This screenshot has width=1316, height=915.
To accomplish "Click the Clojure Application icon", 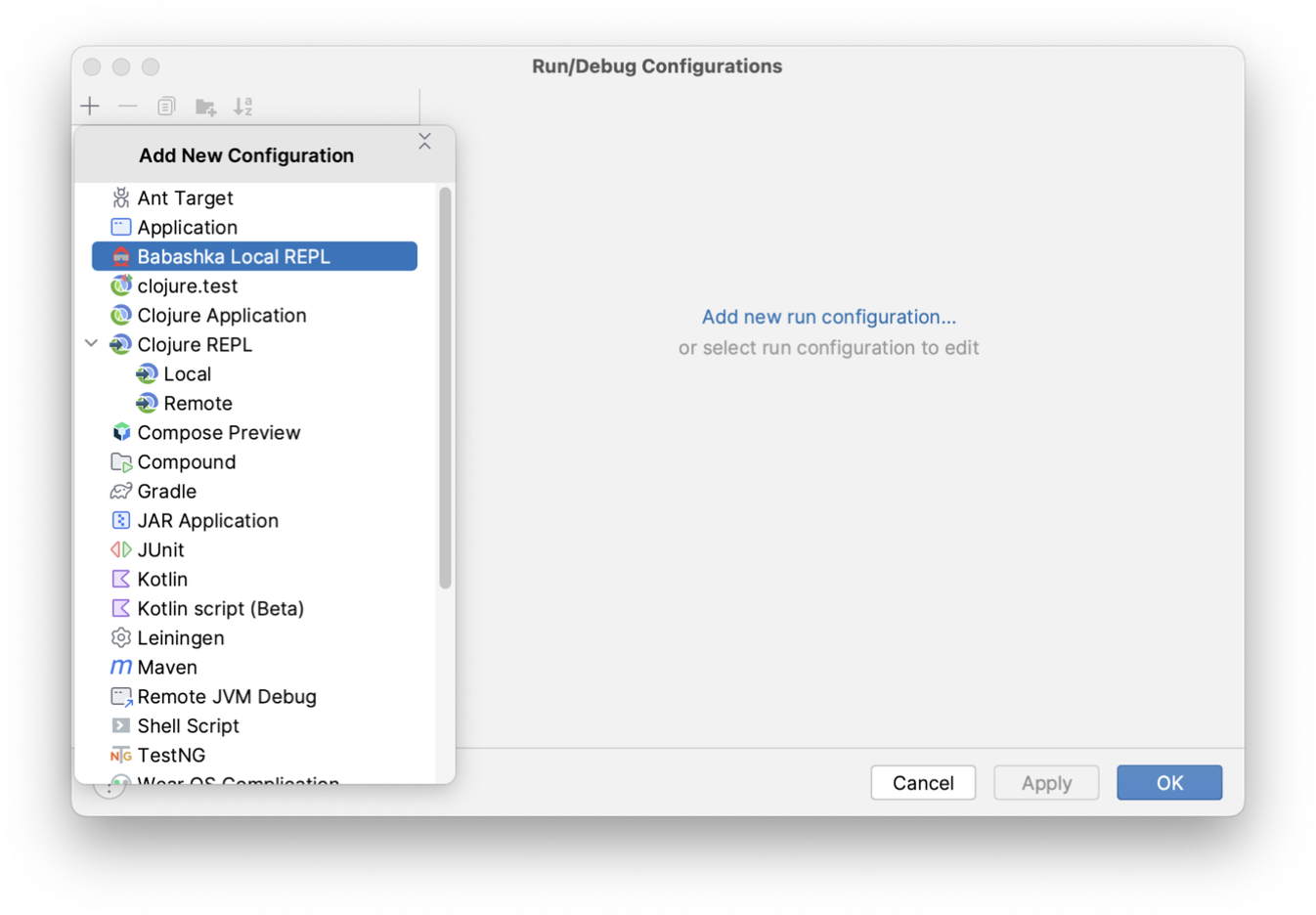I will click(120, 315).
